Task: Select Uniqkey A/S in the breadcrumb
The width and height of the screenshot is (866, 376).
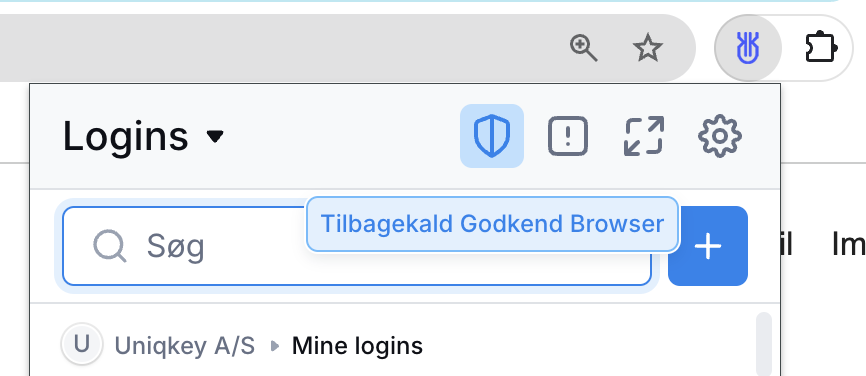Action: point(184,346)
